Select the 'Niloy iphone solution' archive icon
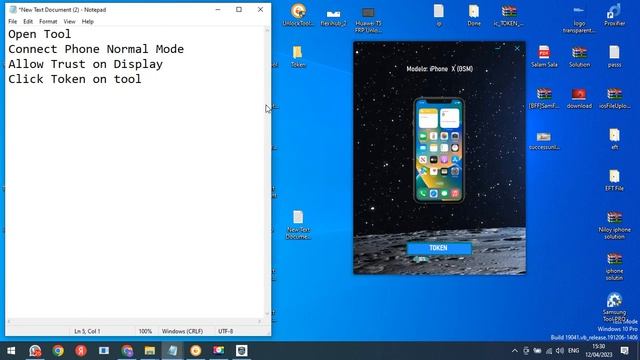640x360 pixels. (614, 225)
